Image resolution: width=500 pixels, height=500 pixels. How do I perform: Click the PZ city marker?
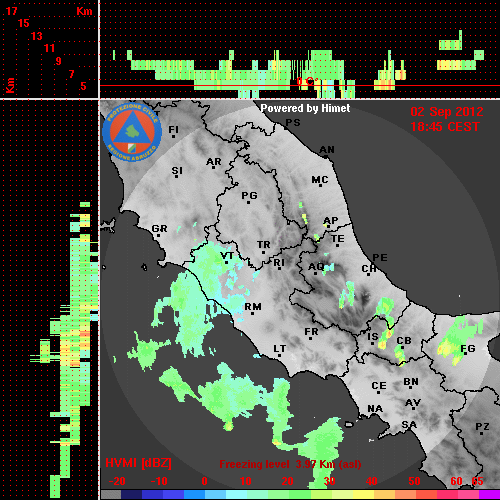click(x=482, y=433)
